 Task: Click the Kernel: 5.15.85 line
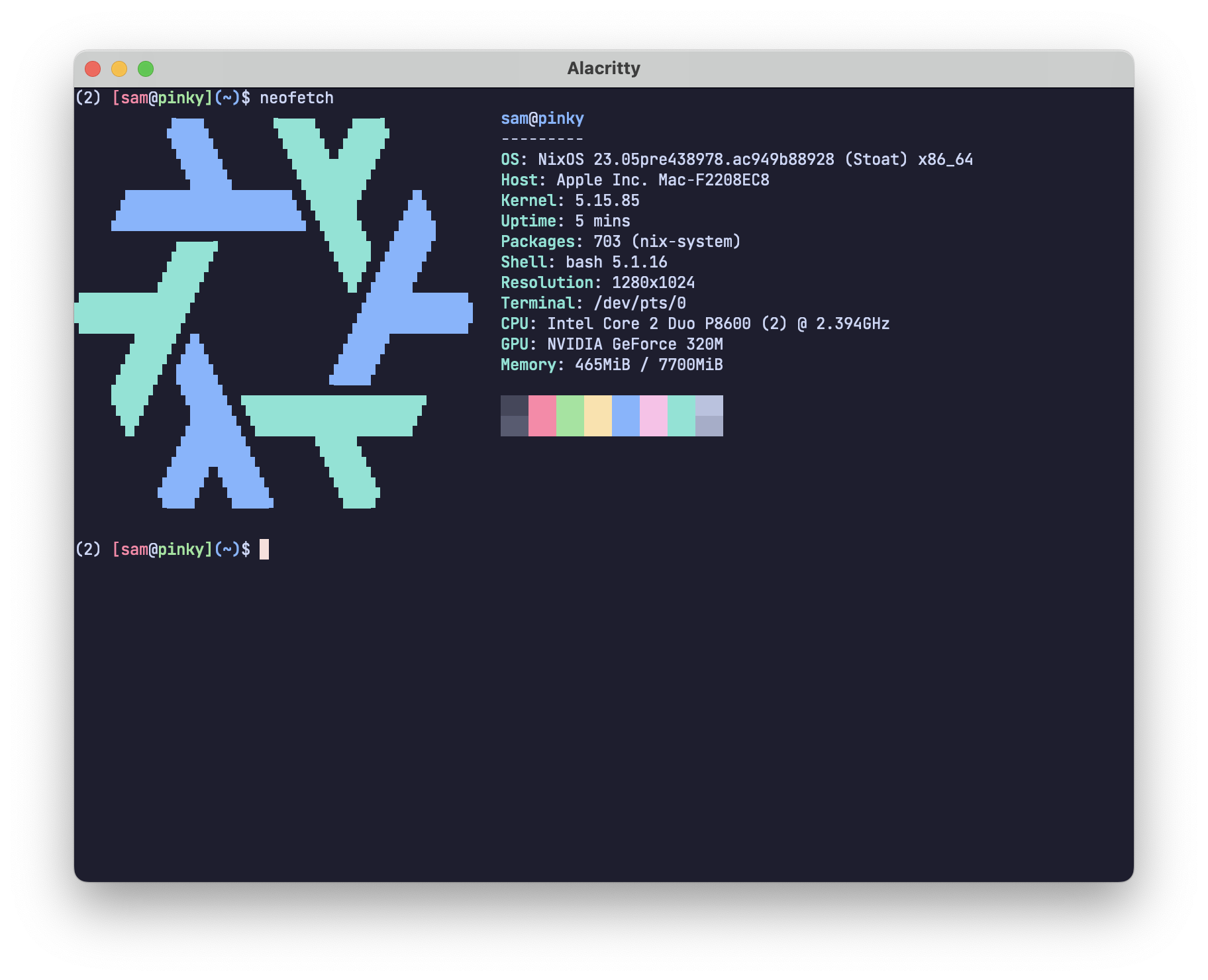tap(570, 201)
